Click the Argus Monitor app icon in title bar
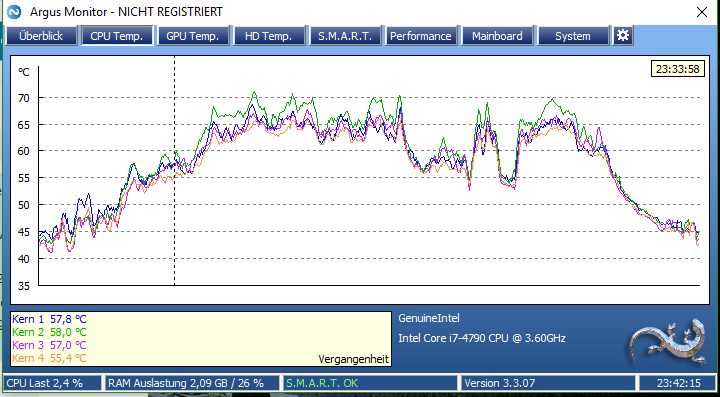 (14, 11)
